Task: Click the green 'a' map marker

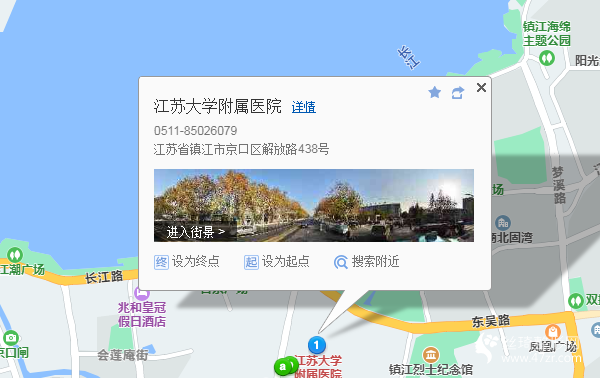Action: (x=283, y=367)
